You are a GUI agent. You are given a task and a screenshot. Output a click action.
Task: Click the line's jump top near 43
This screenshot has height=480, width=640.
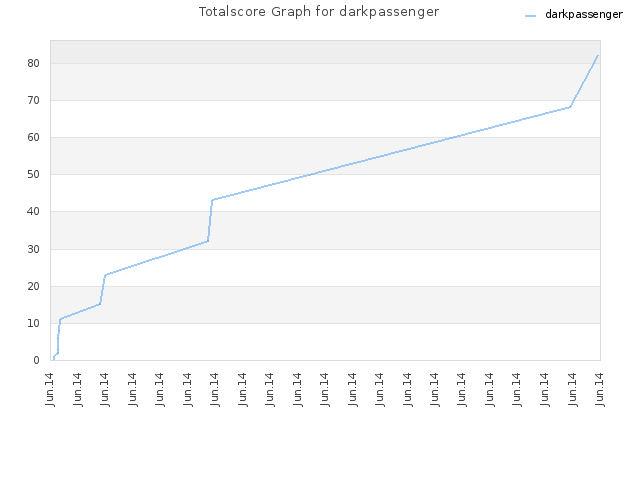coord(213,200)
